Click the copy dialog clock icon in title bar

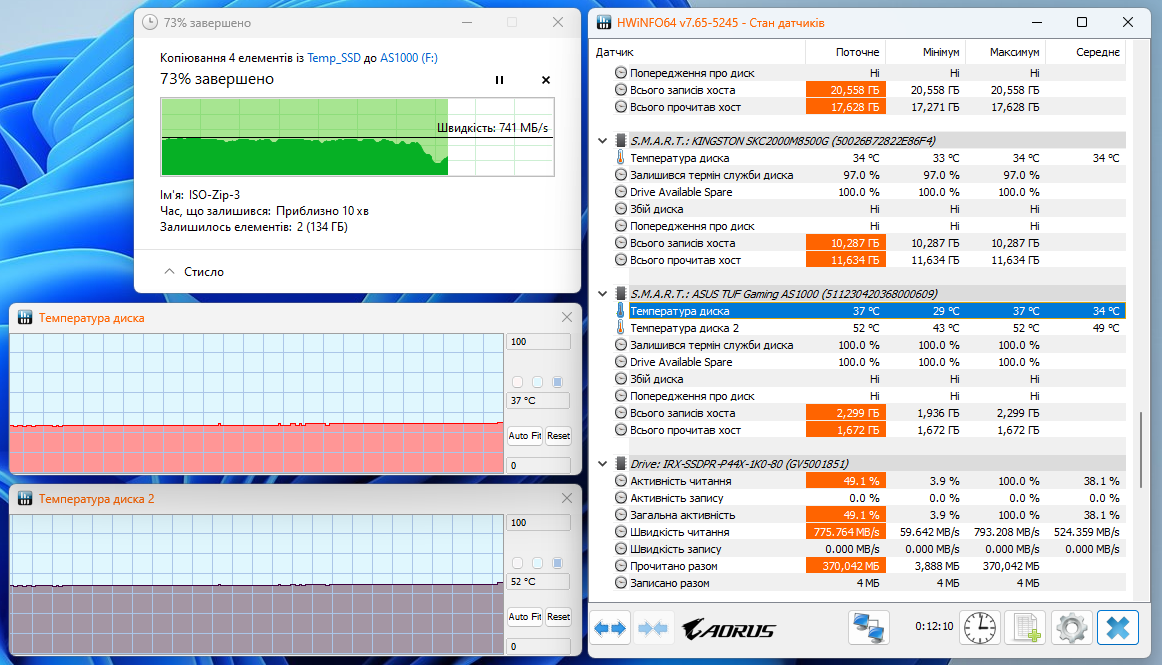[150, 22]
